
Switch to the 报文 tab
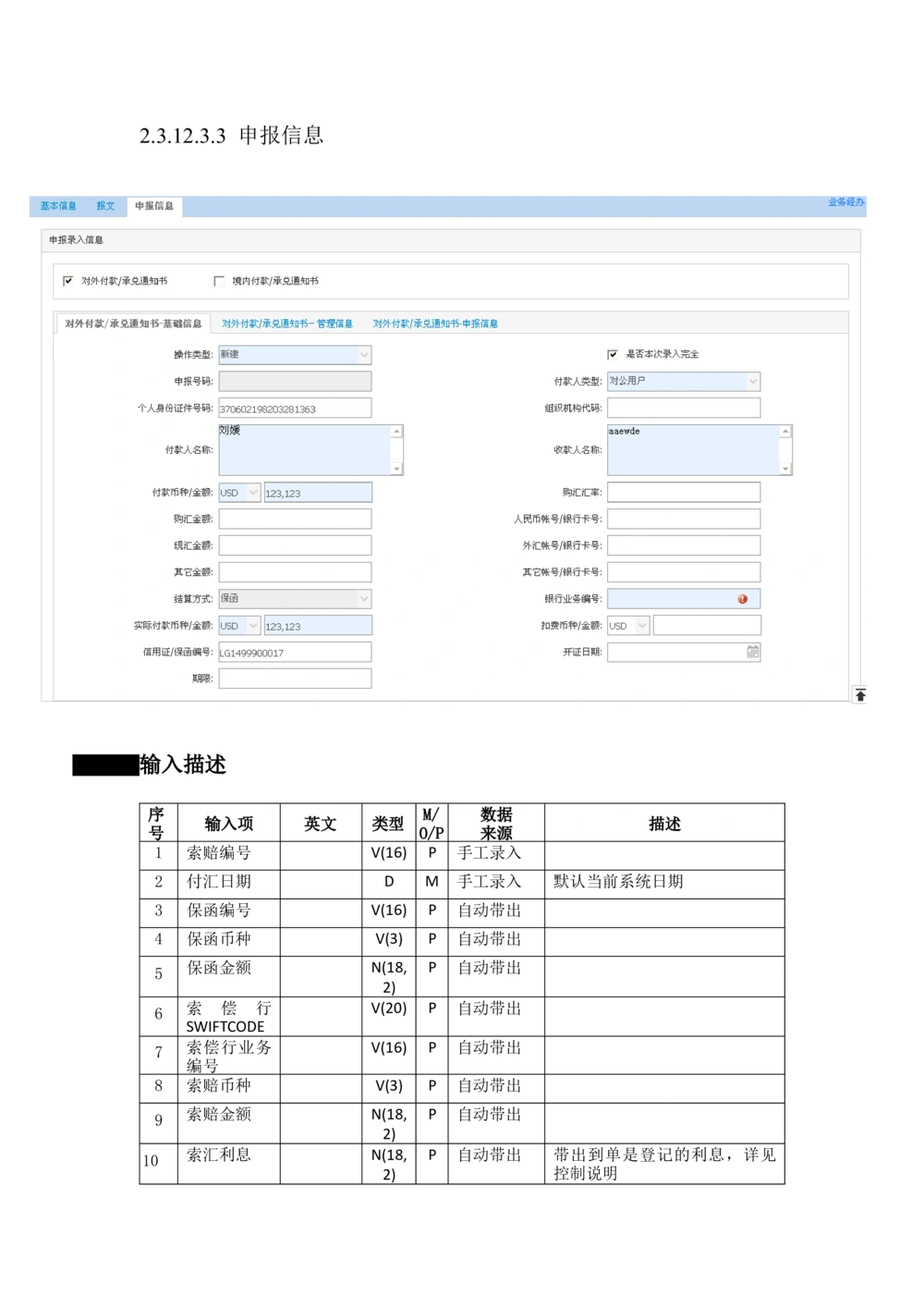click(x=105, y=205)
